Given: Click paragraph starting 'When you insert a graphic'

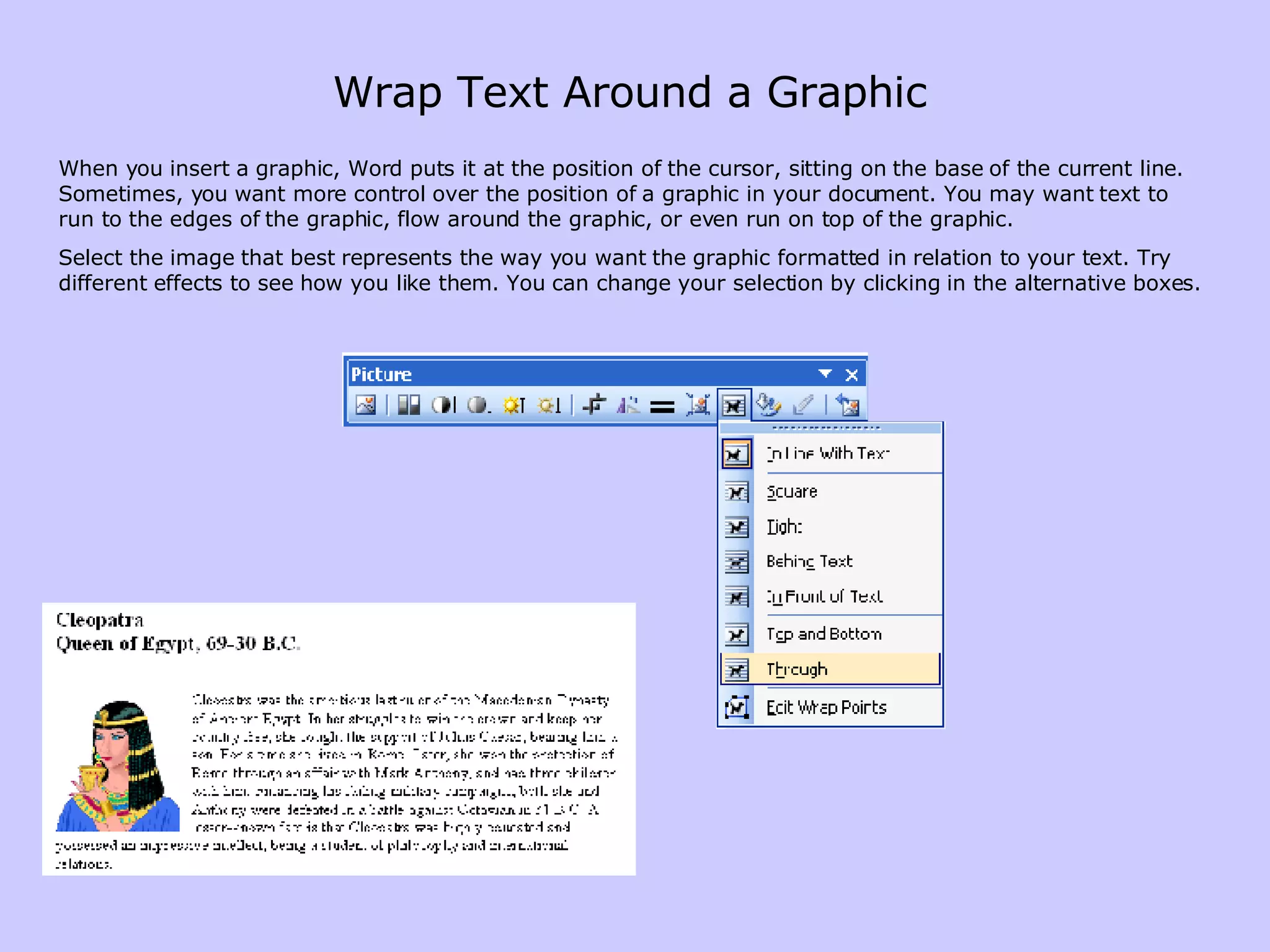Looking at the screenshot, I should coord(621,193).
